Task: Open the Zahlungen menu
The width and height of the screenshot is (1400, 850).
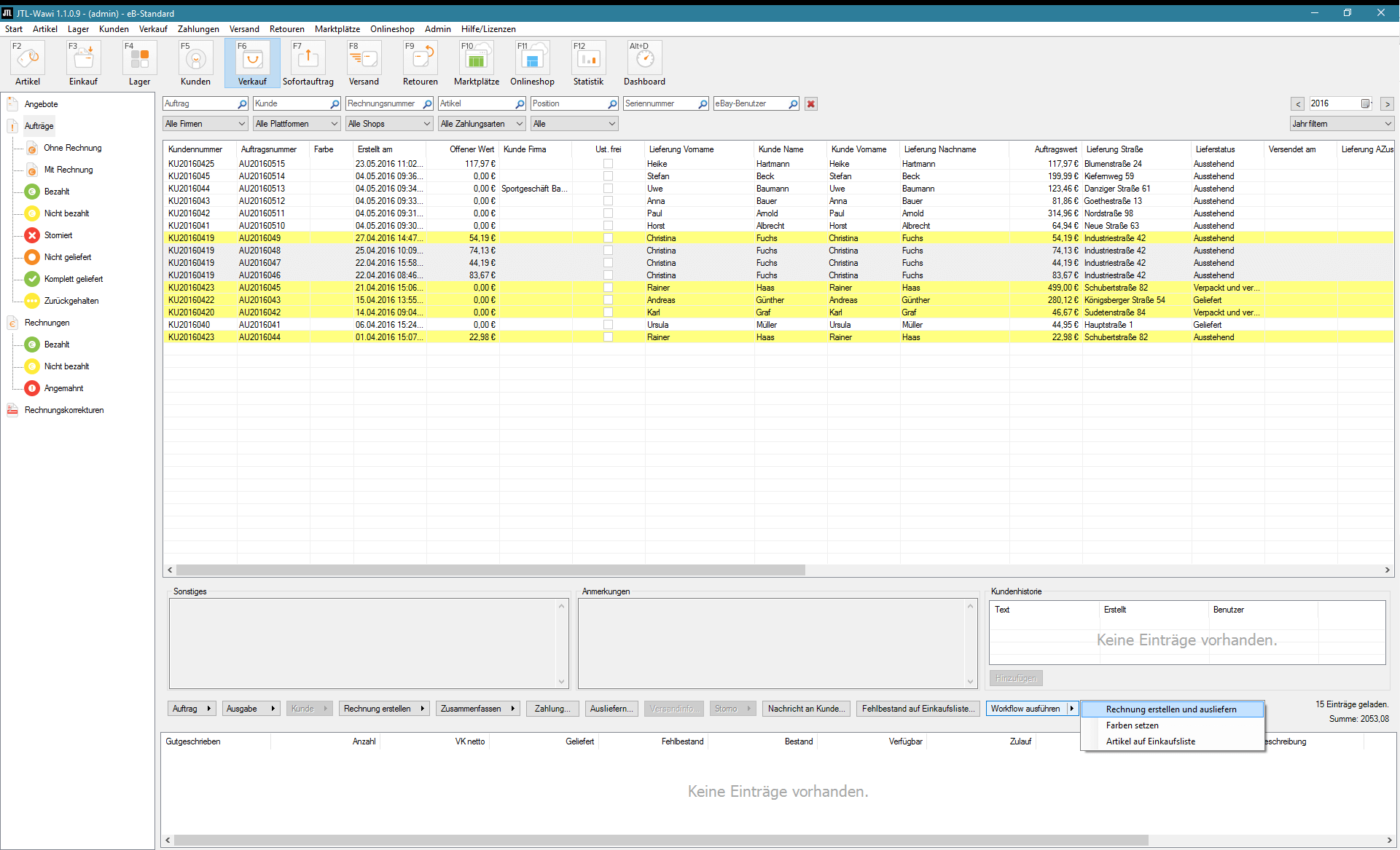Action: pyautogui.click(x=198, y=29)
